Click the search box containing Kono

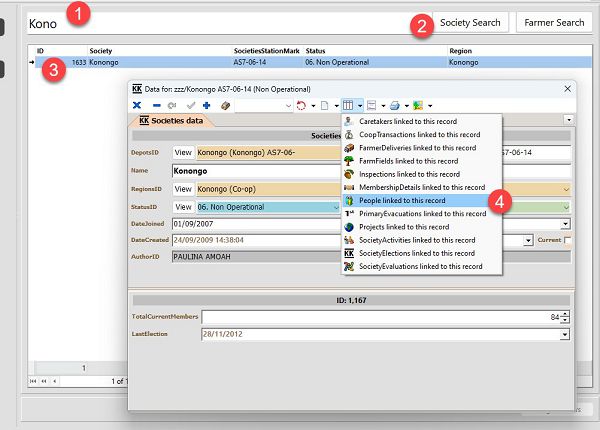[230, 23]
